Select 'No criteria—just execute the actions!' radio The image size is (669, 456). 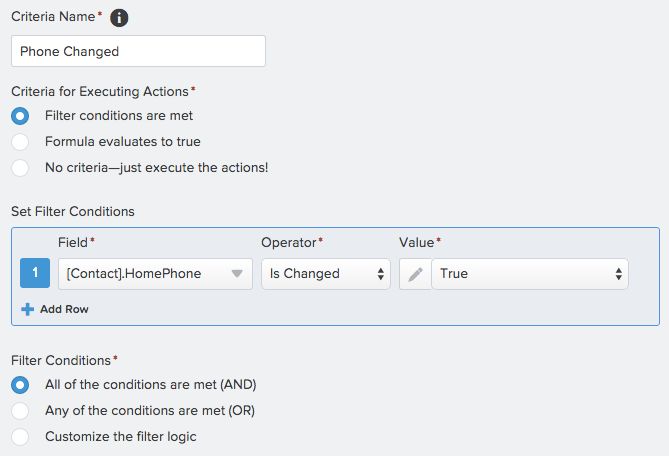click(x=20, y=168)
